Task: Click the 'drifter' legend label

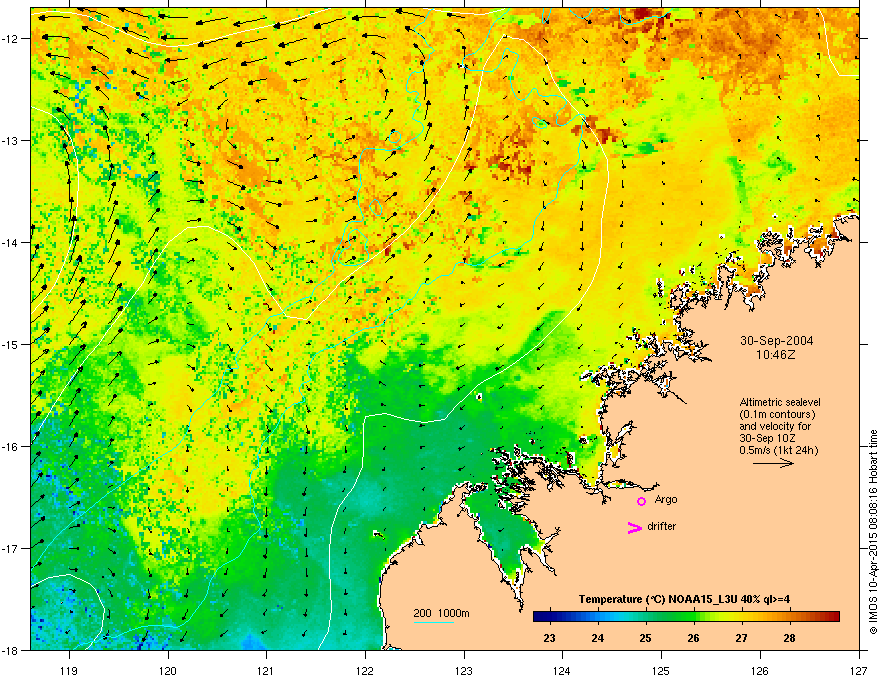Action: pyautogui.click(x=662, y=526)
